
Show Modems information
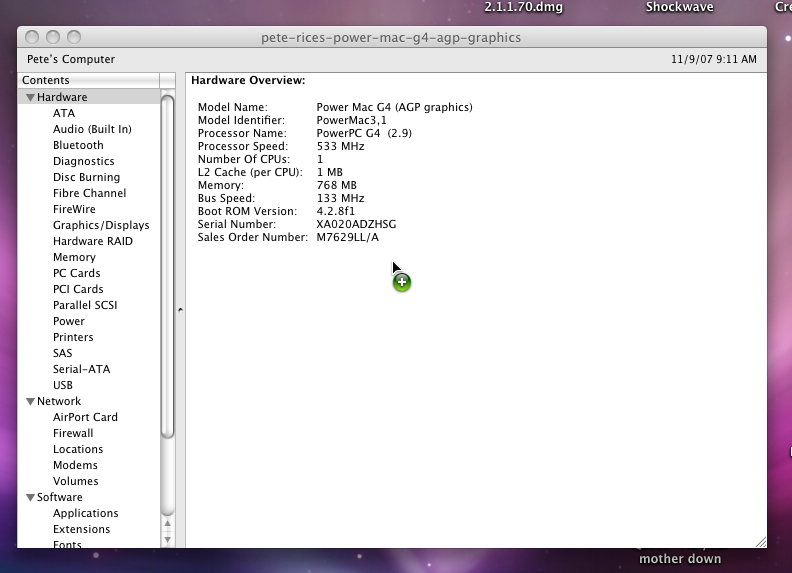75,465
